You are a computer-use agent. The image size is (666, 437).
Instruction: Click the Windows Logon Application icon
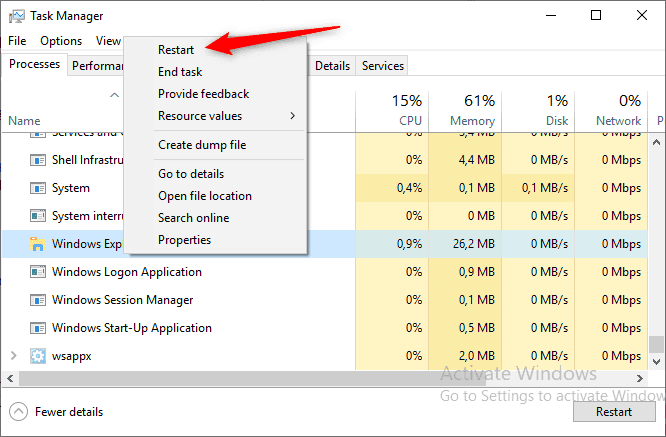click(x=38, y=272)
